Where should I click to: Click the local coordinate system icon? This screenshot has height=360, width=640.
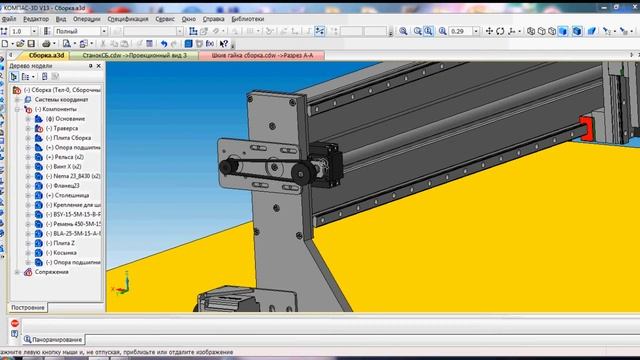(x=193, y=31)
